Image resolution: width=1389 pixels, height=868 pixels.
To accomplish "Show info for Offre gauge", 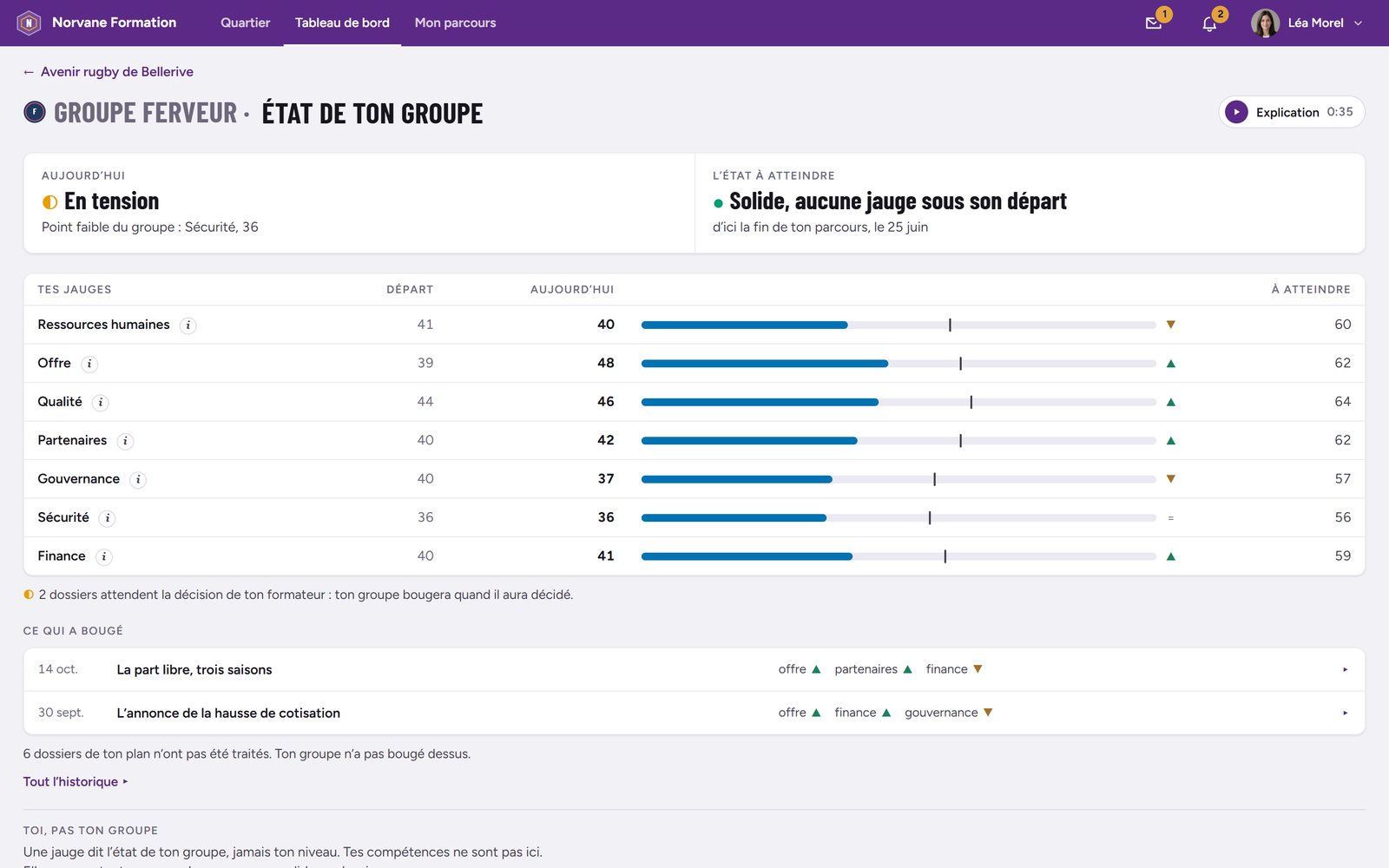I will (x=89, y=364).
